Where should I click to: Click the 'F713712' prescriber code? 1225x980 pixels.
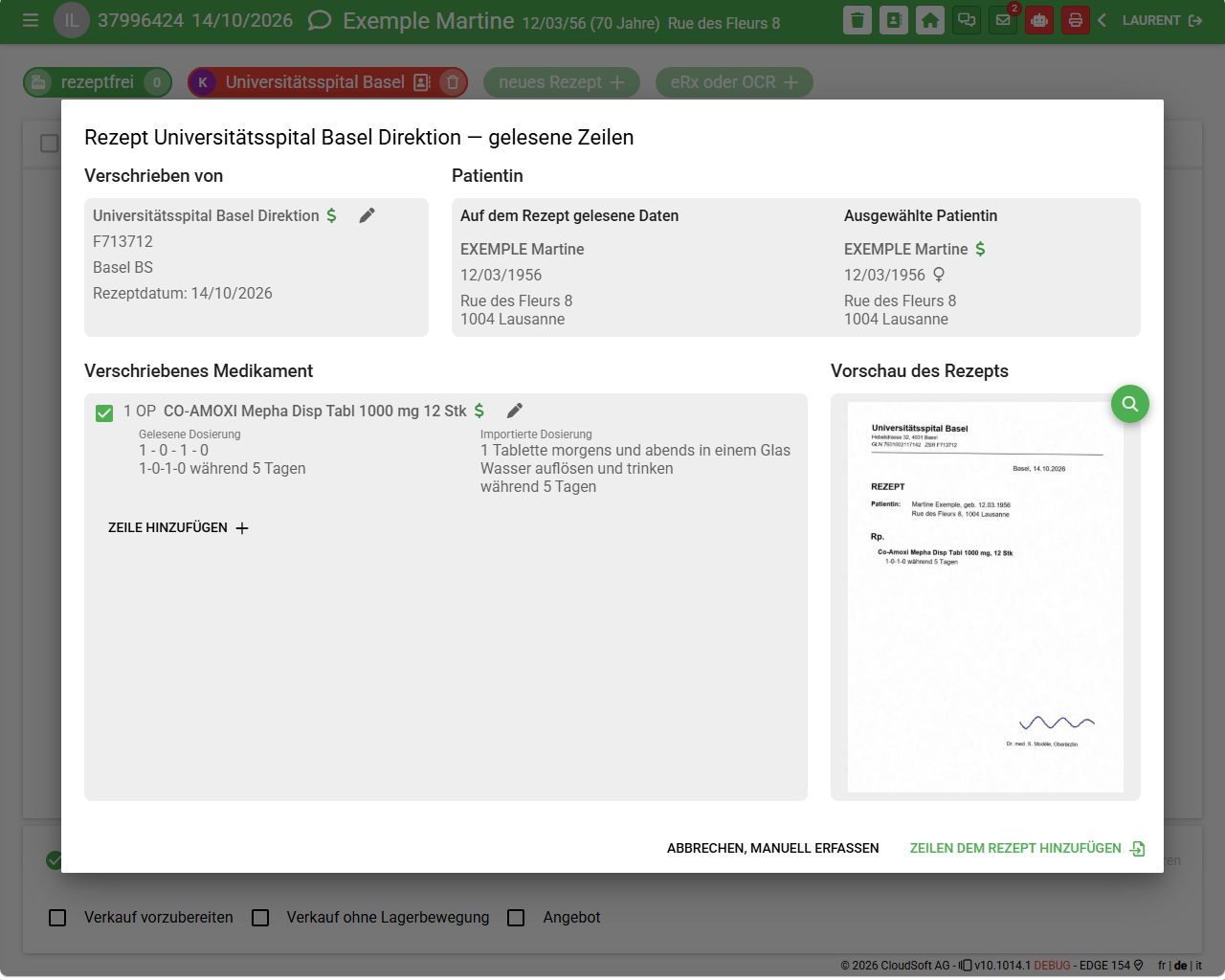122,242
